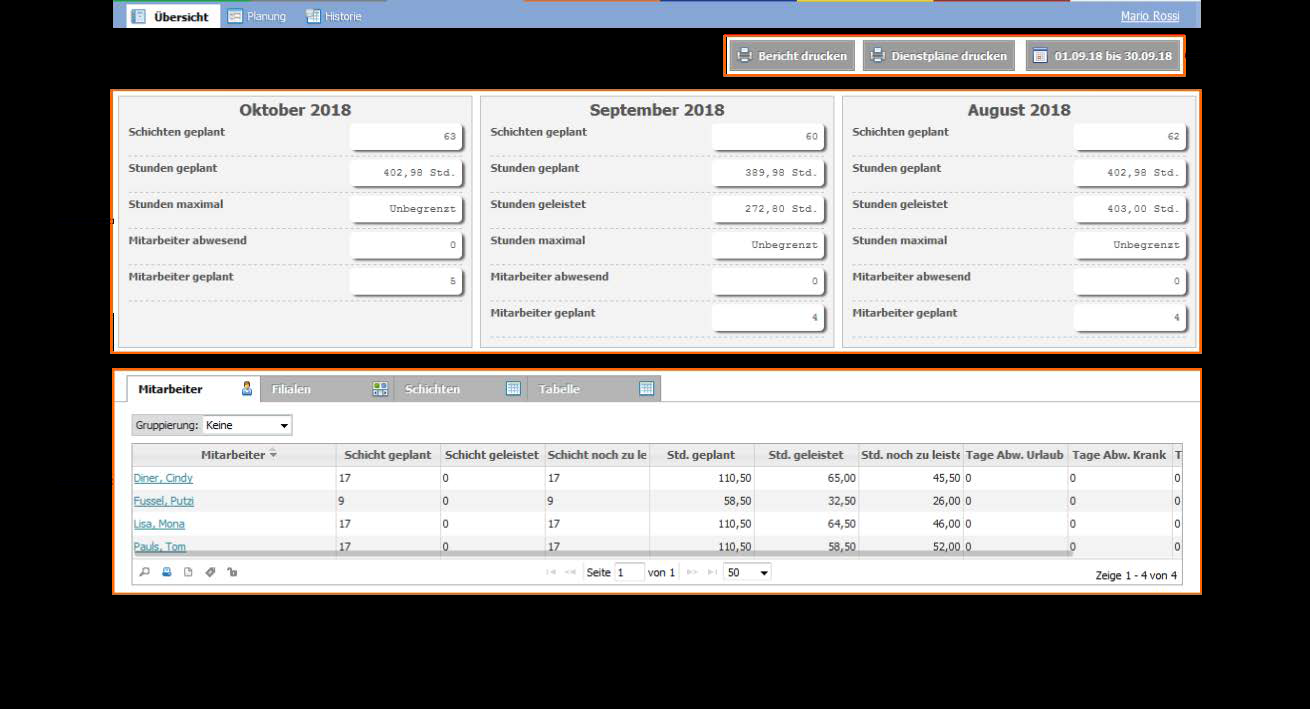Viewport: 1310px width, 709px height.
Task: Click the blank document icon in grid footer
Action: click(188, 572)
